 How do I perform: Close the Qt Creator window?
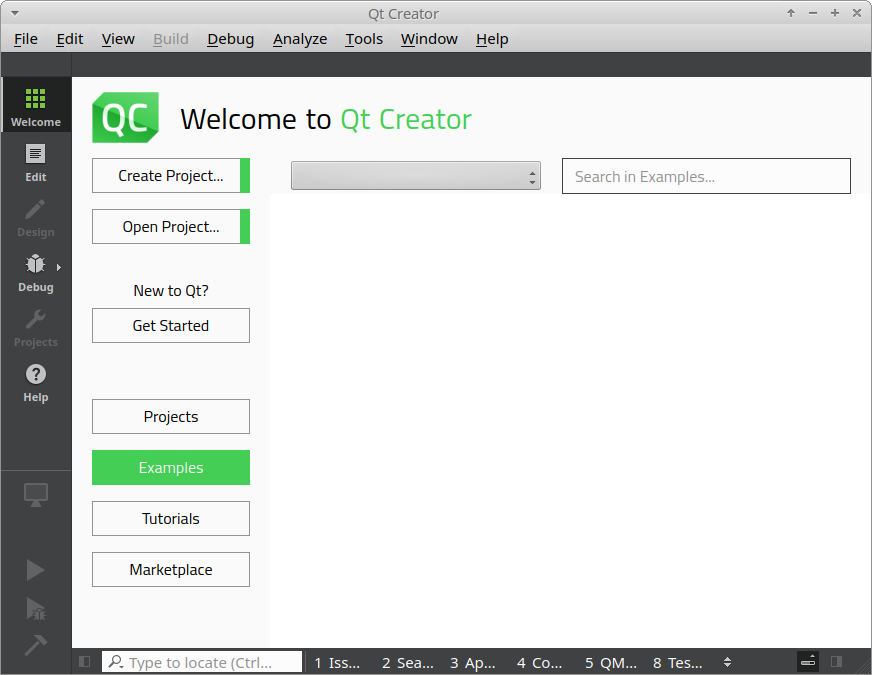(857, 13)
